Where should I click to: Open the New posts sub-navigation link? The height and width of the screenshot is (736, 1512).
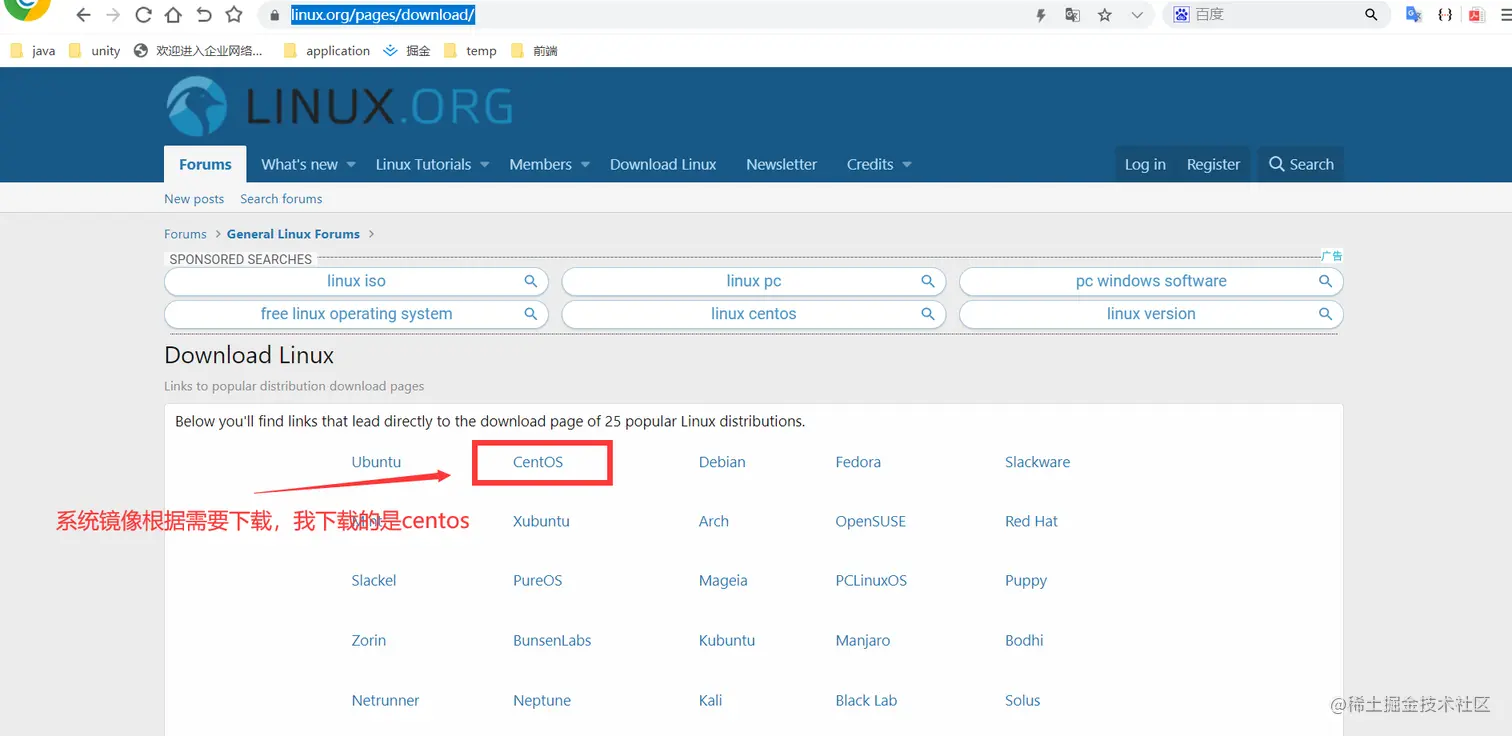tap(194, 199)
